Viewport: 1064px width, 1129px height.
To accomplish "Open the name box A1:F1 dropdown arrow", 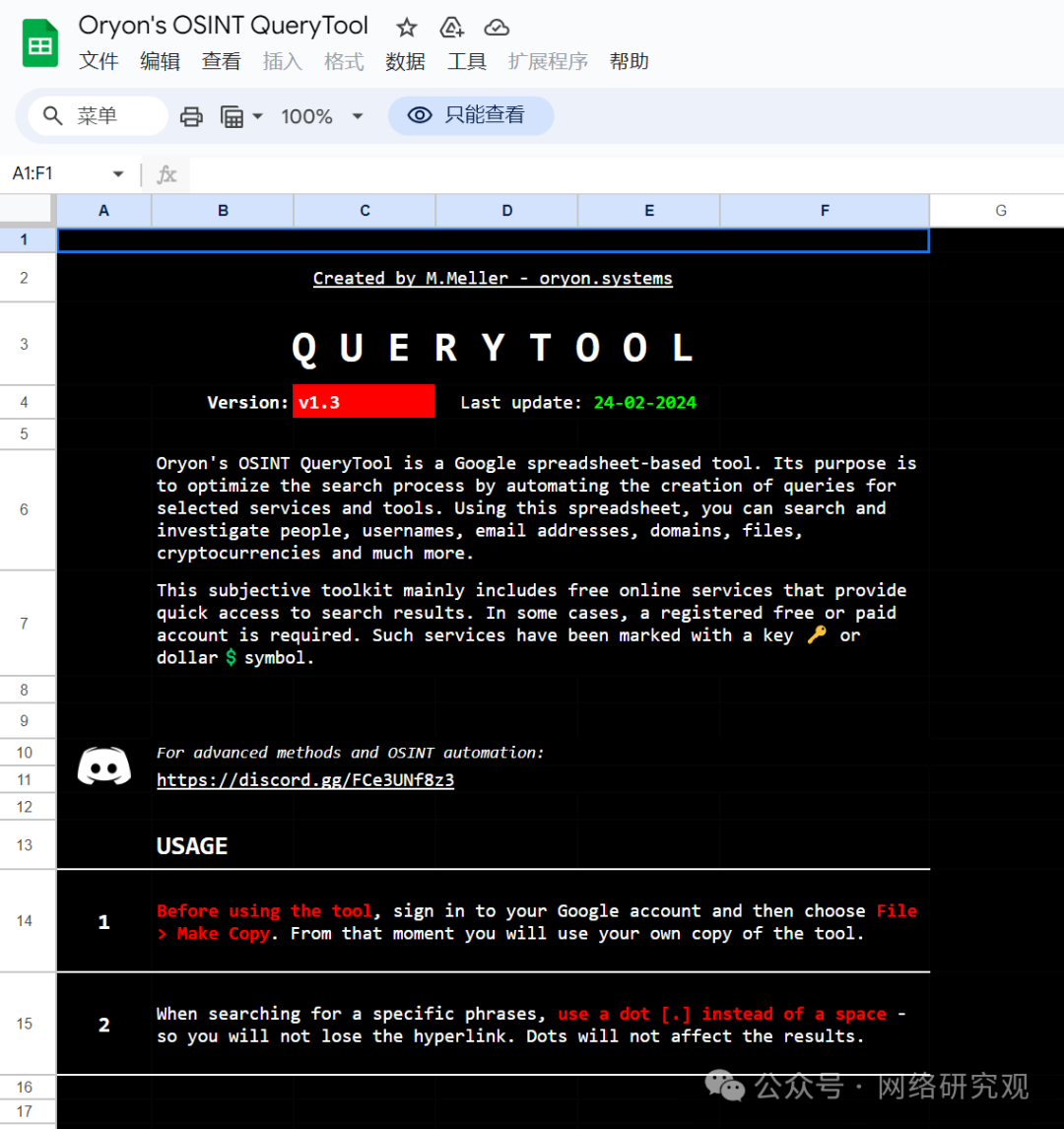I will click(x=118, y=173).
